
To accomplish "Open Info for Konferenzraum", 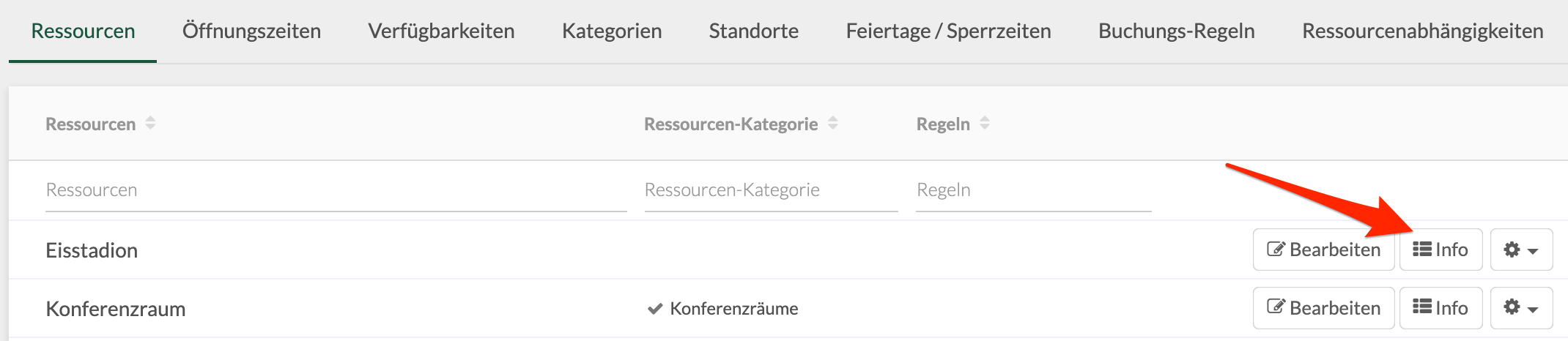I will click(x=1441, y=308).
